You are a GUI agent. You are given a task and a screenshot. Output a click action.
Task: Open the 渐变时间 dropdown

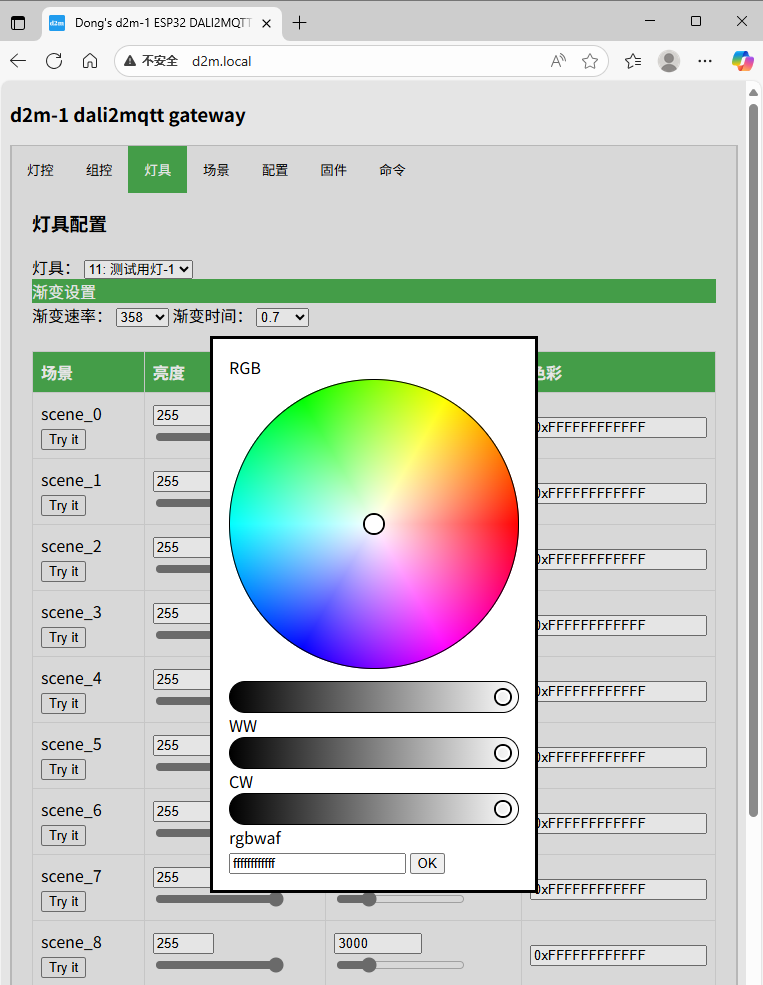pos(282,317)
